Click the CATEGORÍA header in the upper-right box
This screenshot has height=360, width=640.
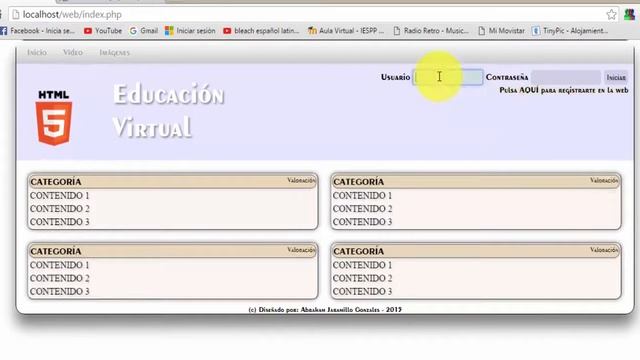[x=359, y=182]
